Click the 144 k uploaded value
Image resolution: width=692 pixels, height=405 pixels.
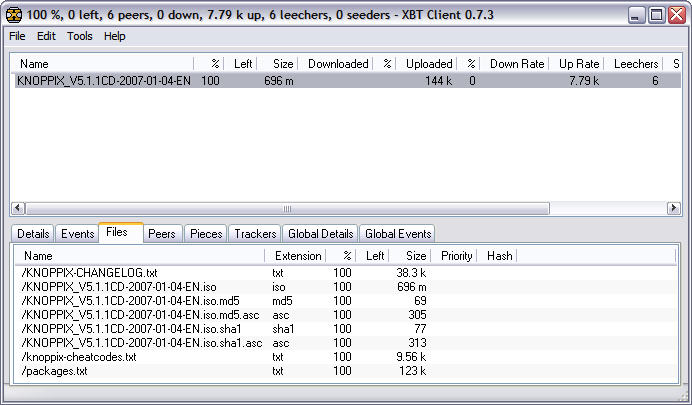click(438, 81)
